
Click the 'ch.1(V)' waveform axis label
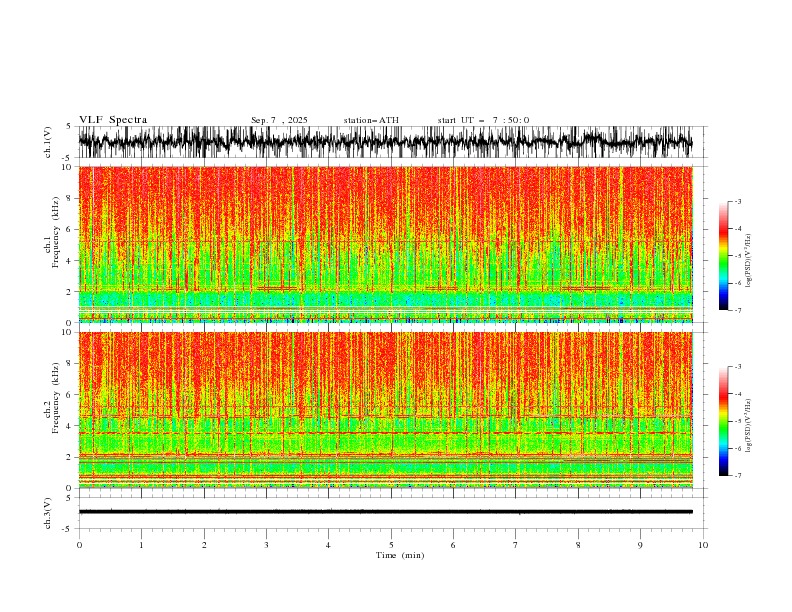pos(48,142)
